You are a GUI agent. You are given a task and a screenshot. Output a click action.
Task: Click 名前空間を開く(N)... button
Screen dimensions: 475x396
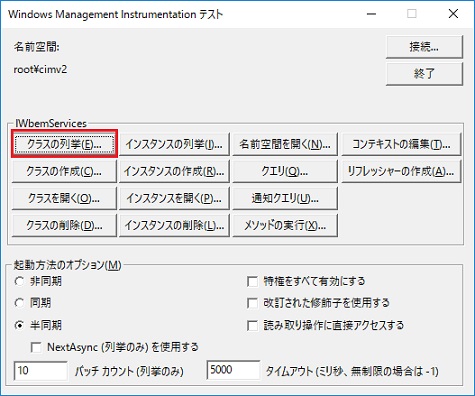[x=285, y=144]
